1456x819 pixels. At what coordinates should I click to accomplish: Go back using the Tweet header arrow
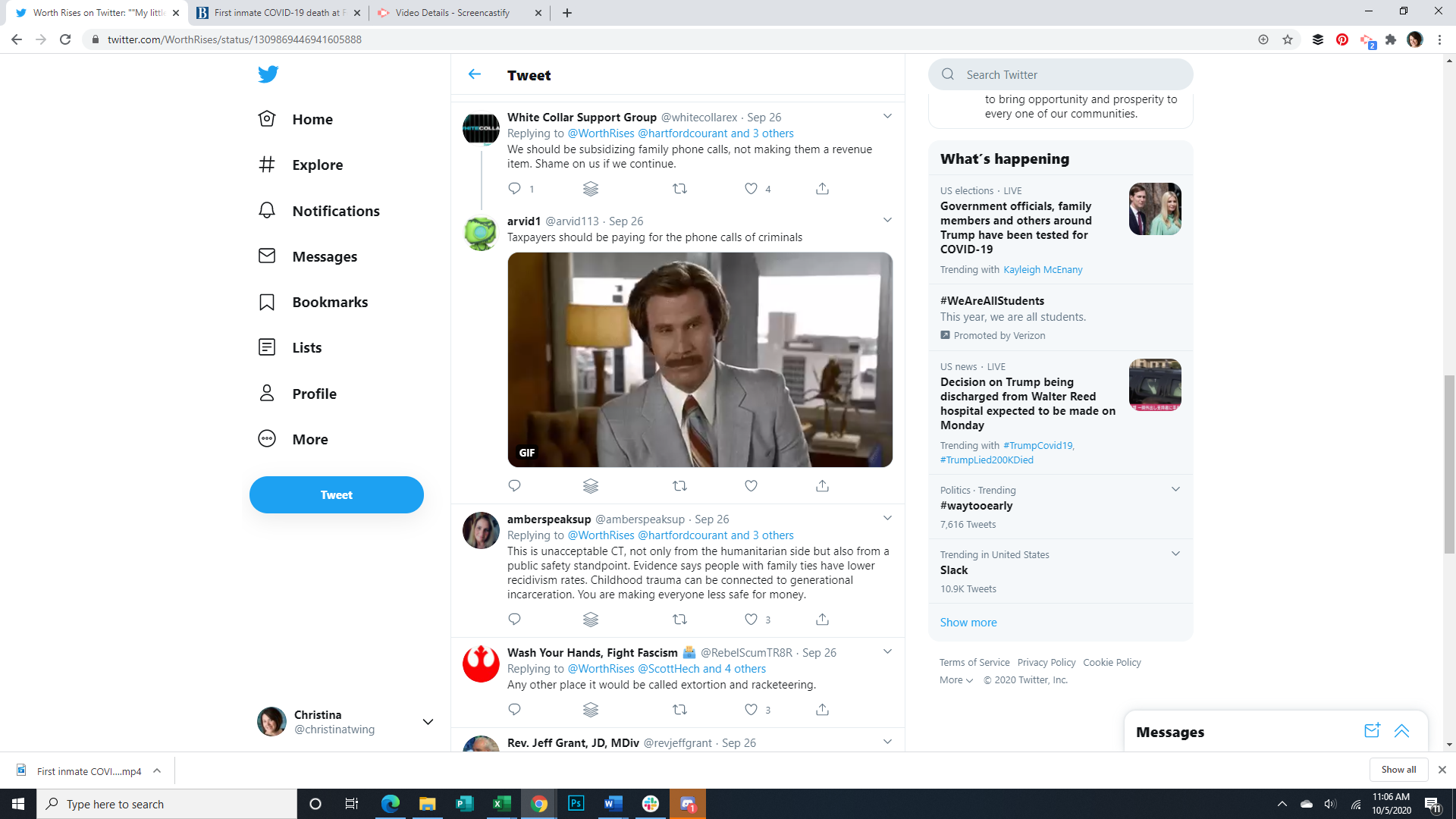(x=475, y=74)
